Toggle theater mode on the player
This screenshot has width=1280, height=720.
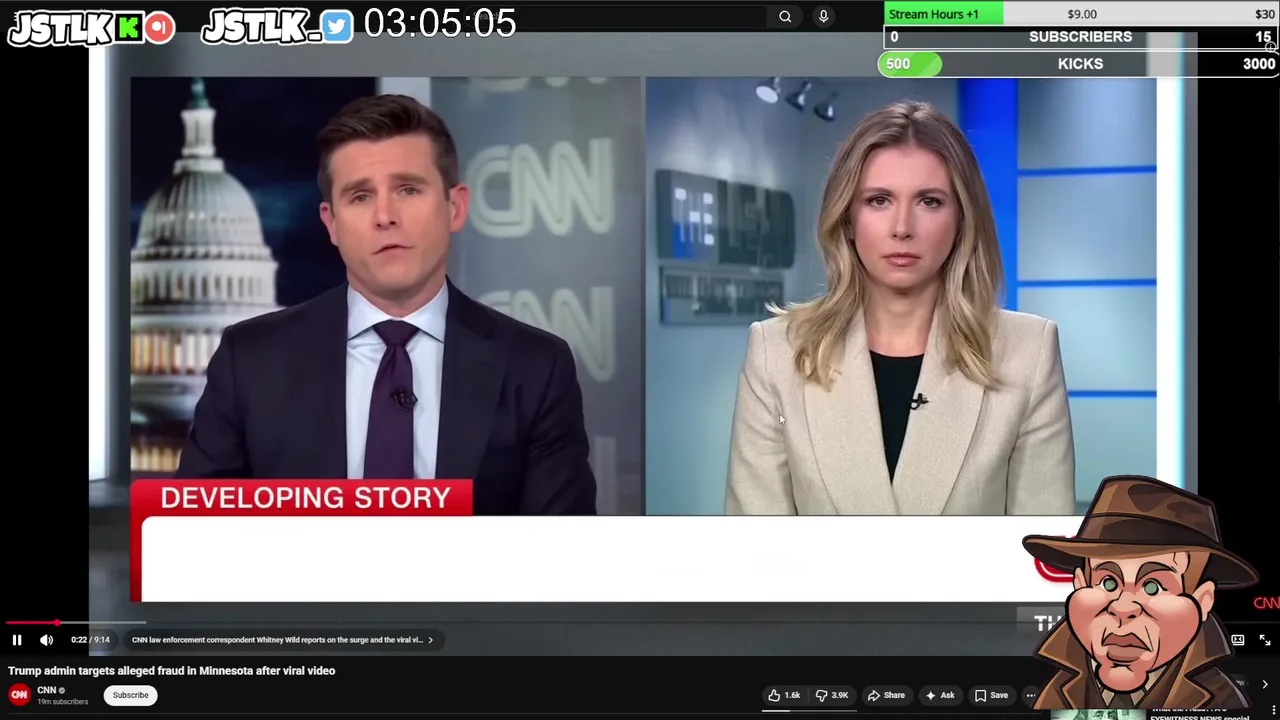(1238, 640)
